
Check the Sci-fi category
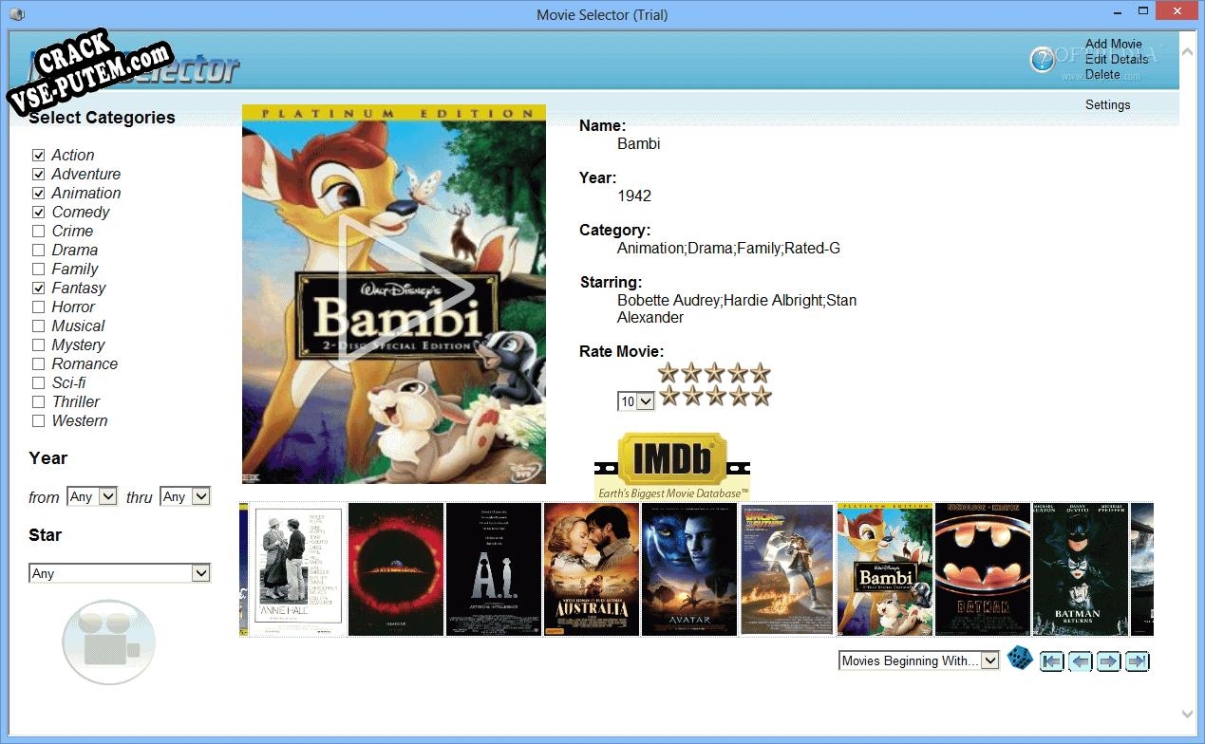[x=39, y=383]
